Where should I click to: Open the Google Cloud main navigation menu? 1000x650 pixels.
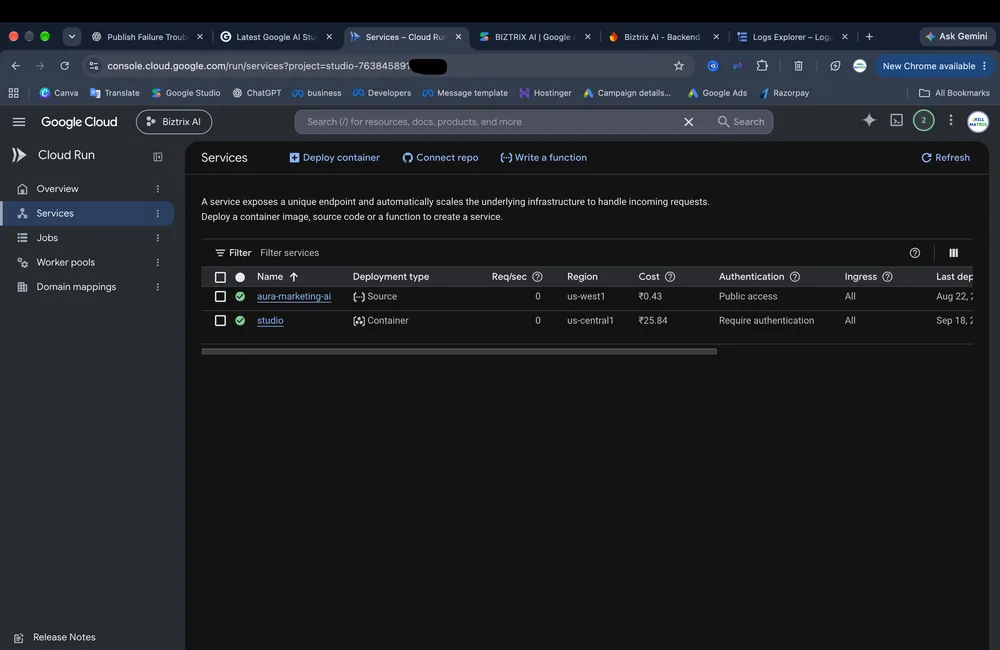pyautogui.click(x=19, y=122)
